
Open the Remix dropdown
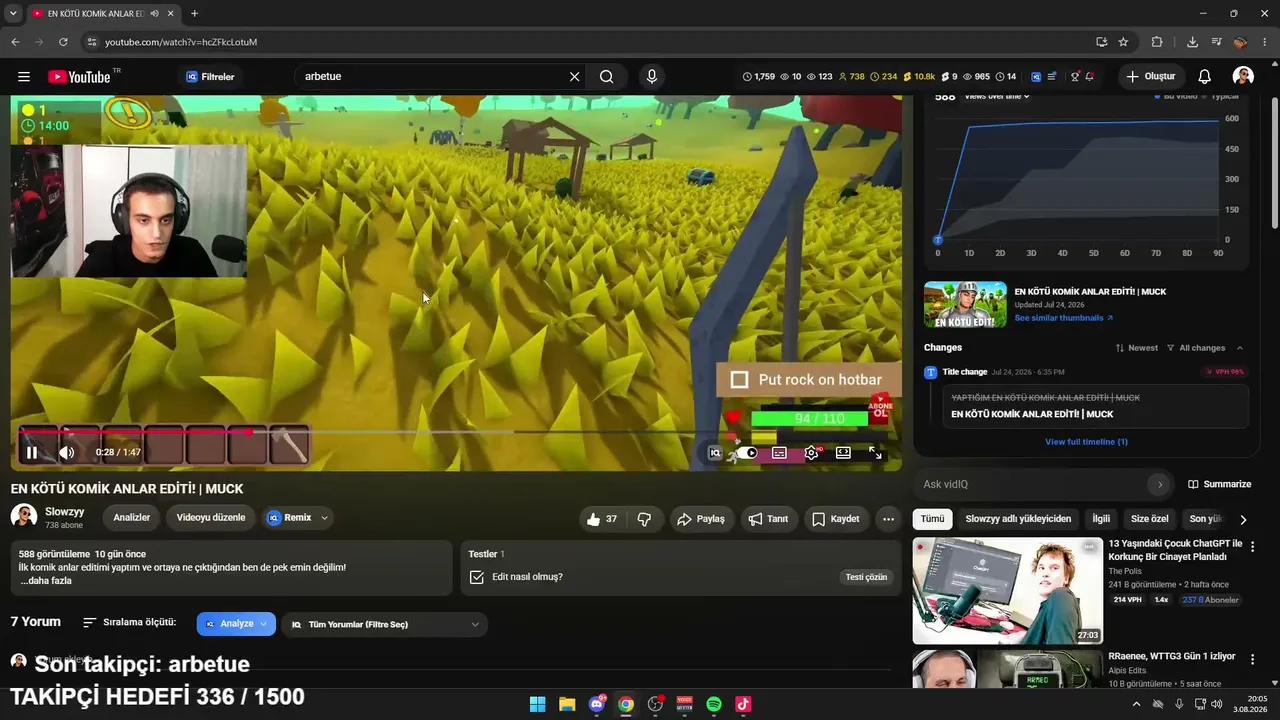(298, 518)
